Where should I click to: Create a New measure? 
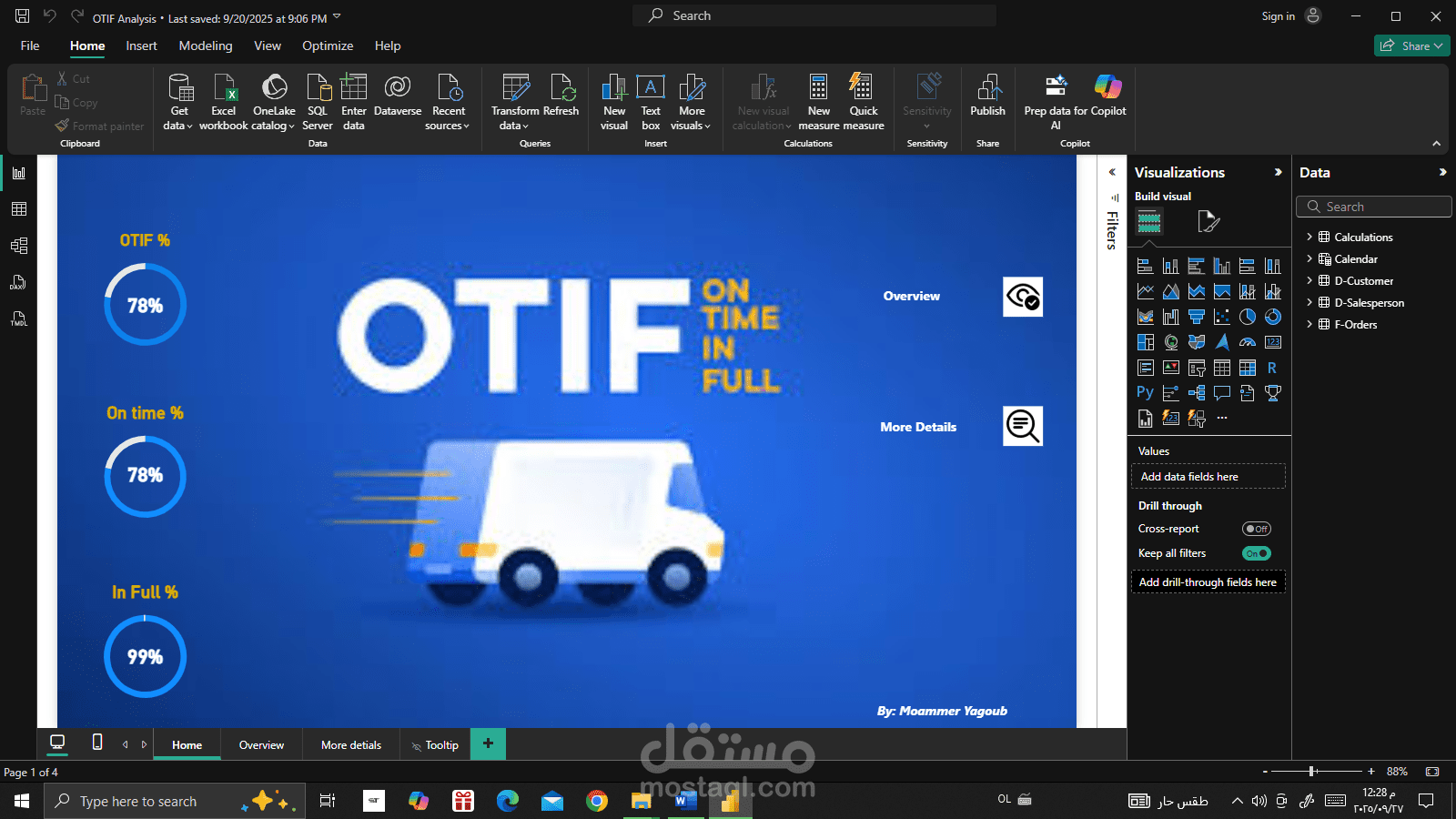pos(819,102)
